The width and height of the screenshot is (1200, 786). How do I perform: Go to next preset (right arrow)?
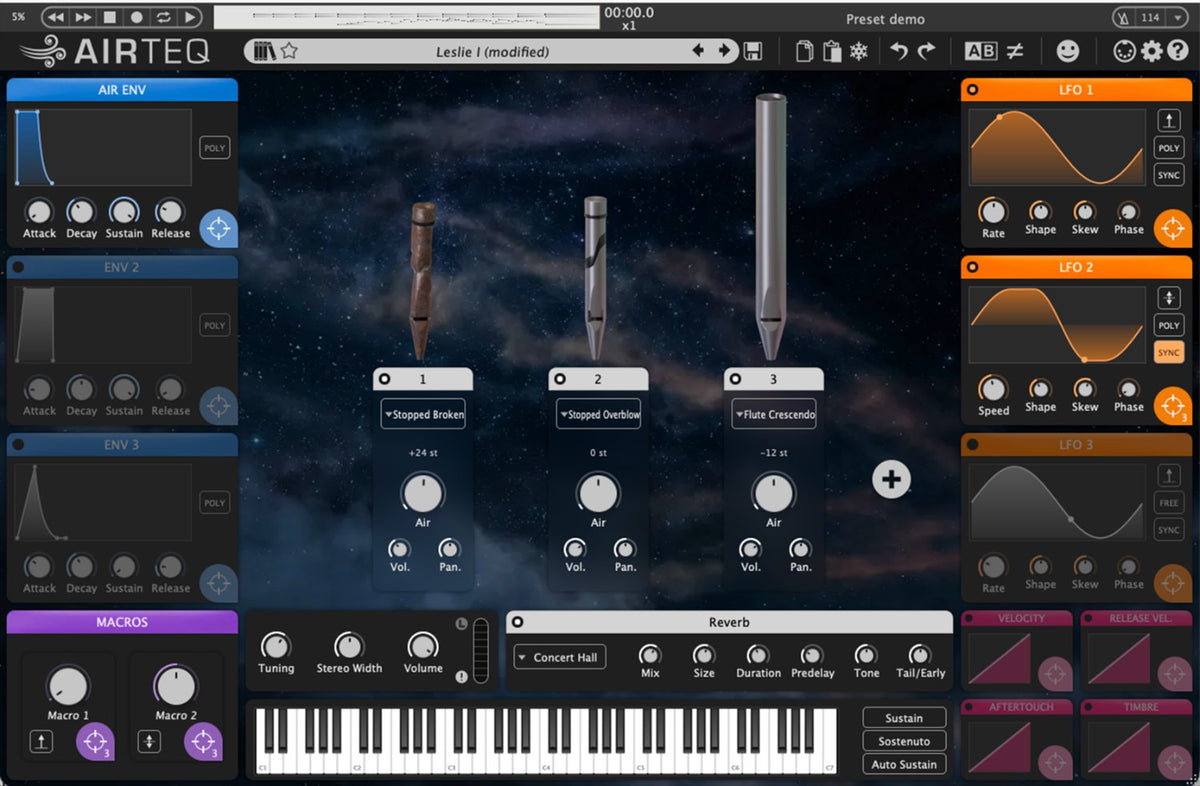point(725,51)
